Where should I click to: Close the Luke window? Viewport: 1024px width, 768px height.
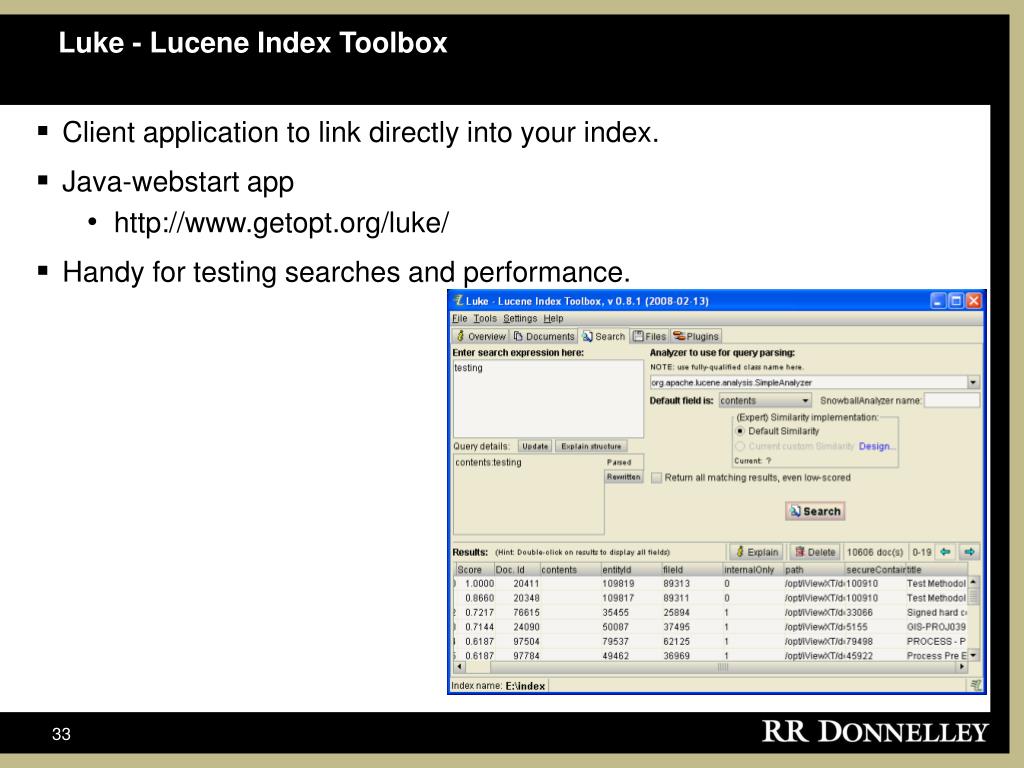click(x=973, y=300)
